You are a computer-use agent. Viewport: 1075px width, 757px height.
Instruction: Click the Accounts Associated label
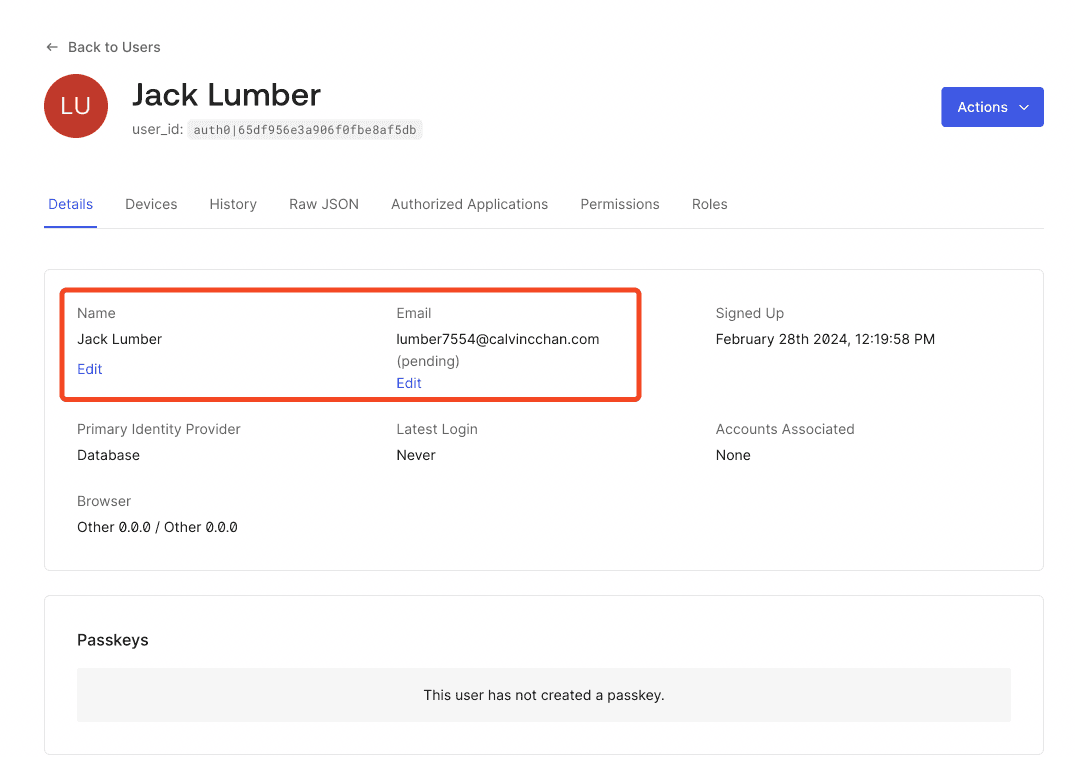tap(785, 429)
